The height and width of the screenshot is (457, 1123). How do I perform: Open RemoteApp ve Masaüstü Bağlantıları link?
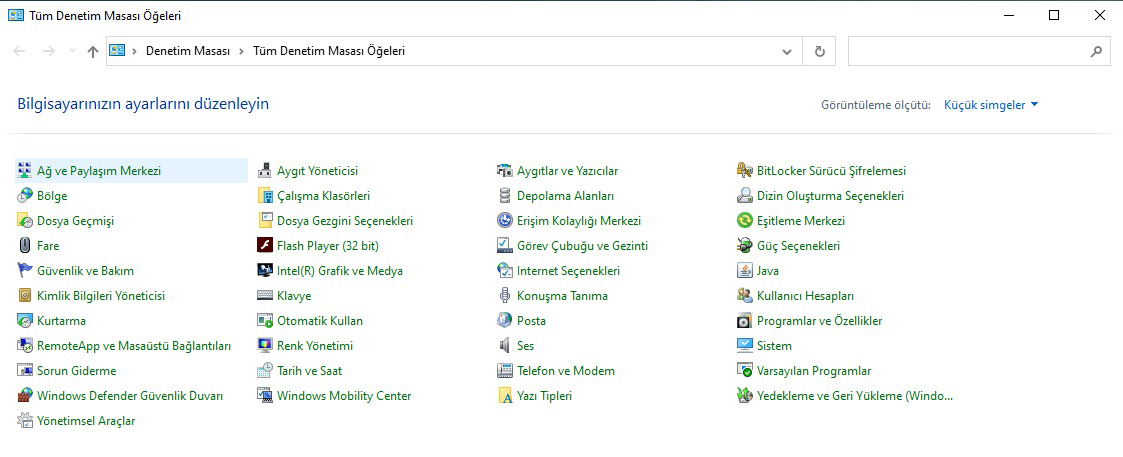click(134, 345)
